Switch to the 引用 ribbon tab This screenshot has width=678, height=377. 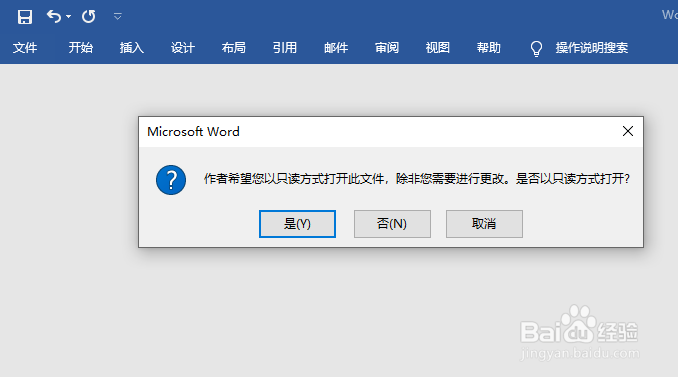(x=285, y=48)
